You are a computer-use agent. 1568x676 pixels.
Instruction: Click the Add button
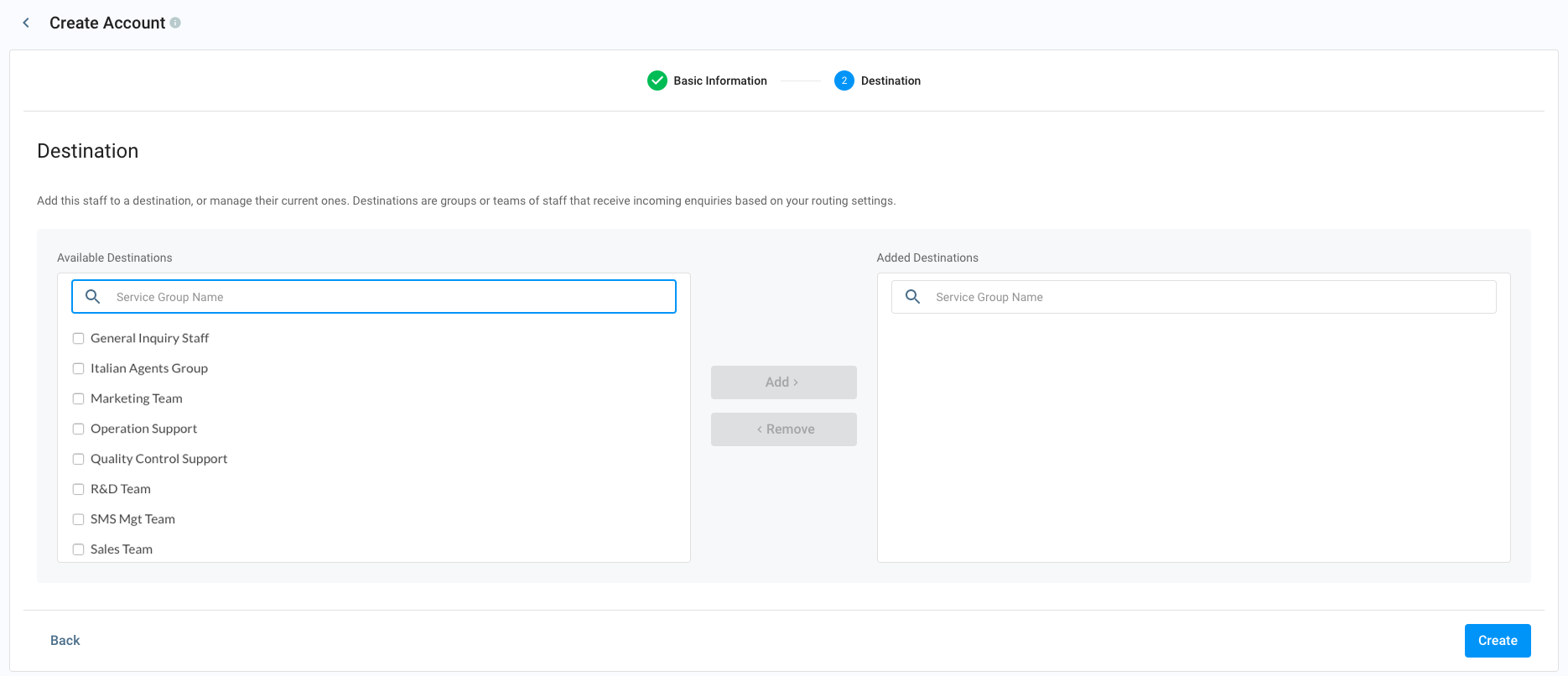point(784,382)
